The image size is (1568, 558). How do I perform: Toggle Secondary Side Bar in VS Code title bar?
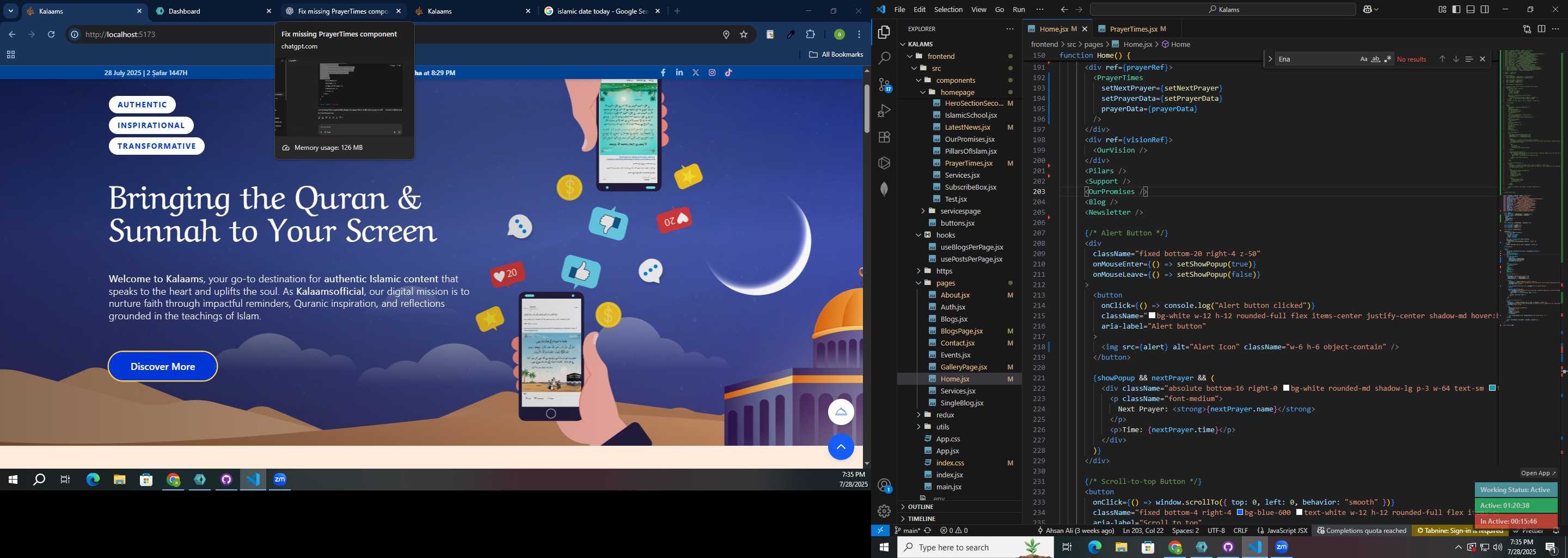pyautogui.click(x=1485, y=9)
